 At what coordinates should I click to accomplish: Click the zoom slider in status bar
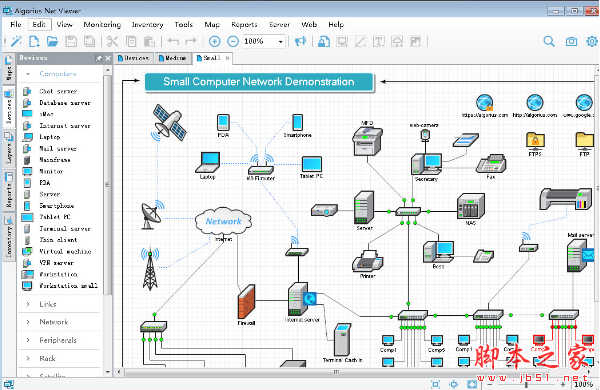pyautogui.click(x=527, y=384)
